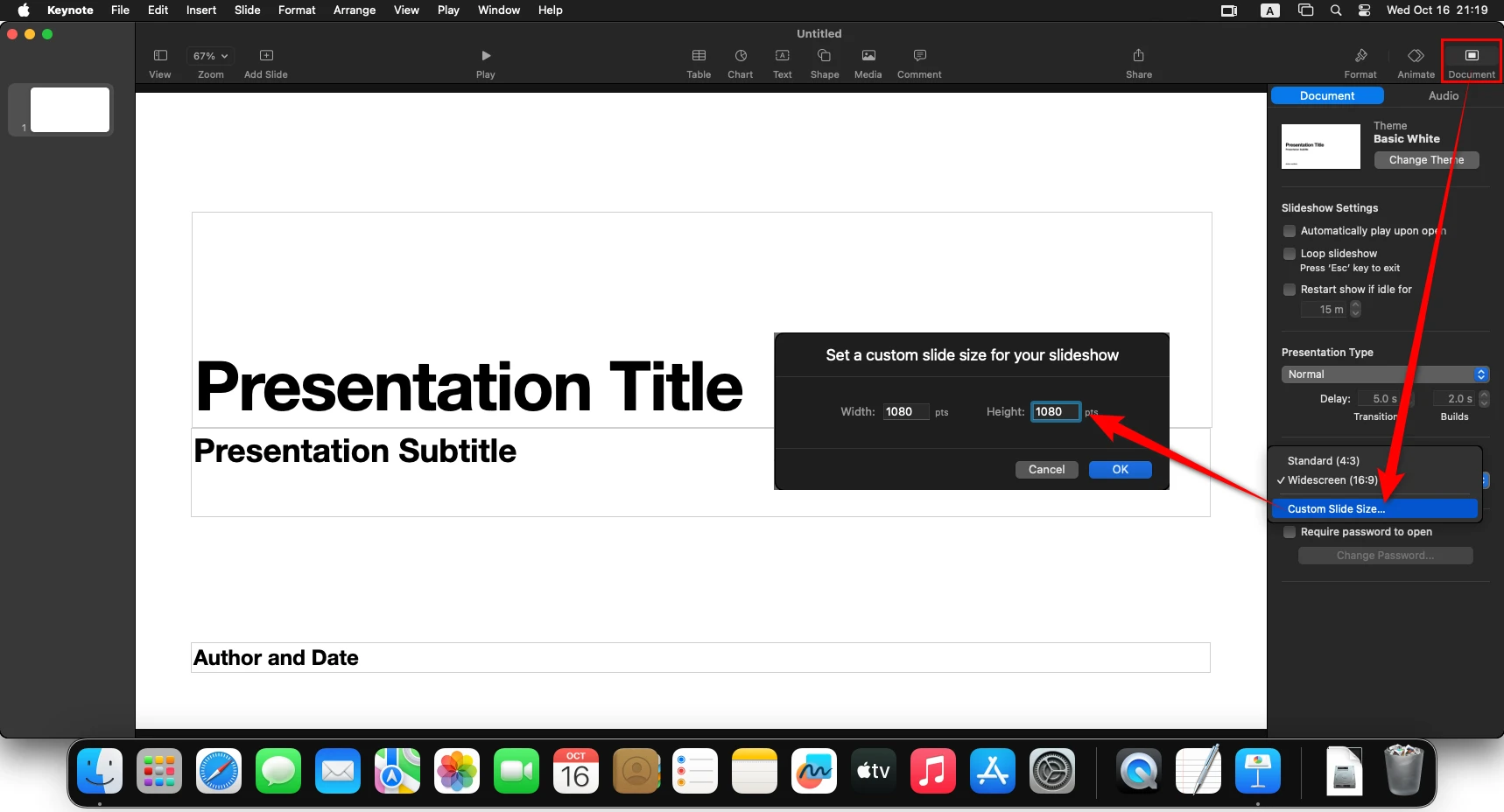Click the Height field showing 1080
The width and height of the screenshot is (1504, 812).
pos(1056,412)
